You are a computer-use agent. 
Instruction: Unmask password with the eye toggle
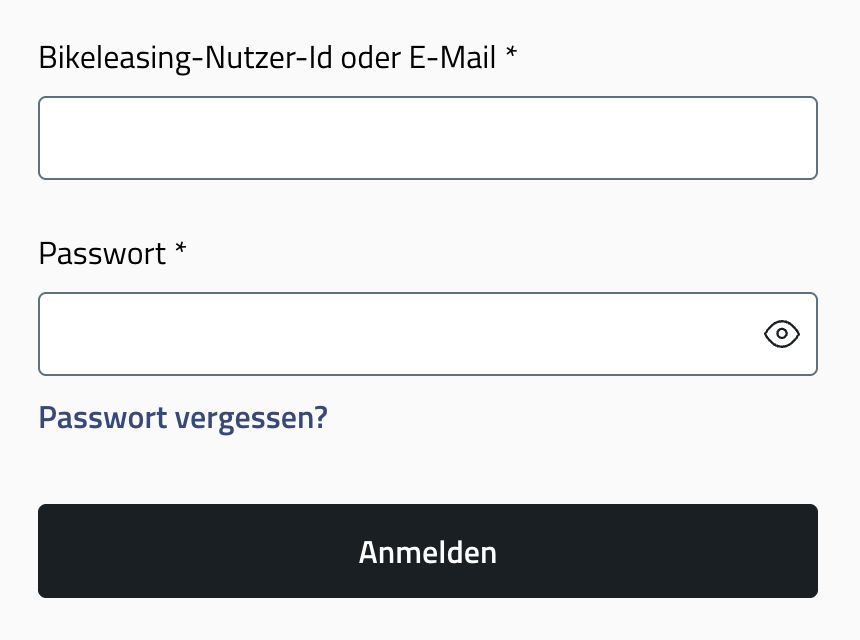coord(782,334)
